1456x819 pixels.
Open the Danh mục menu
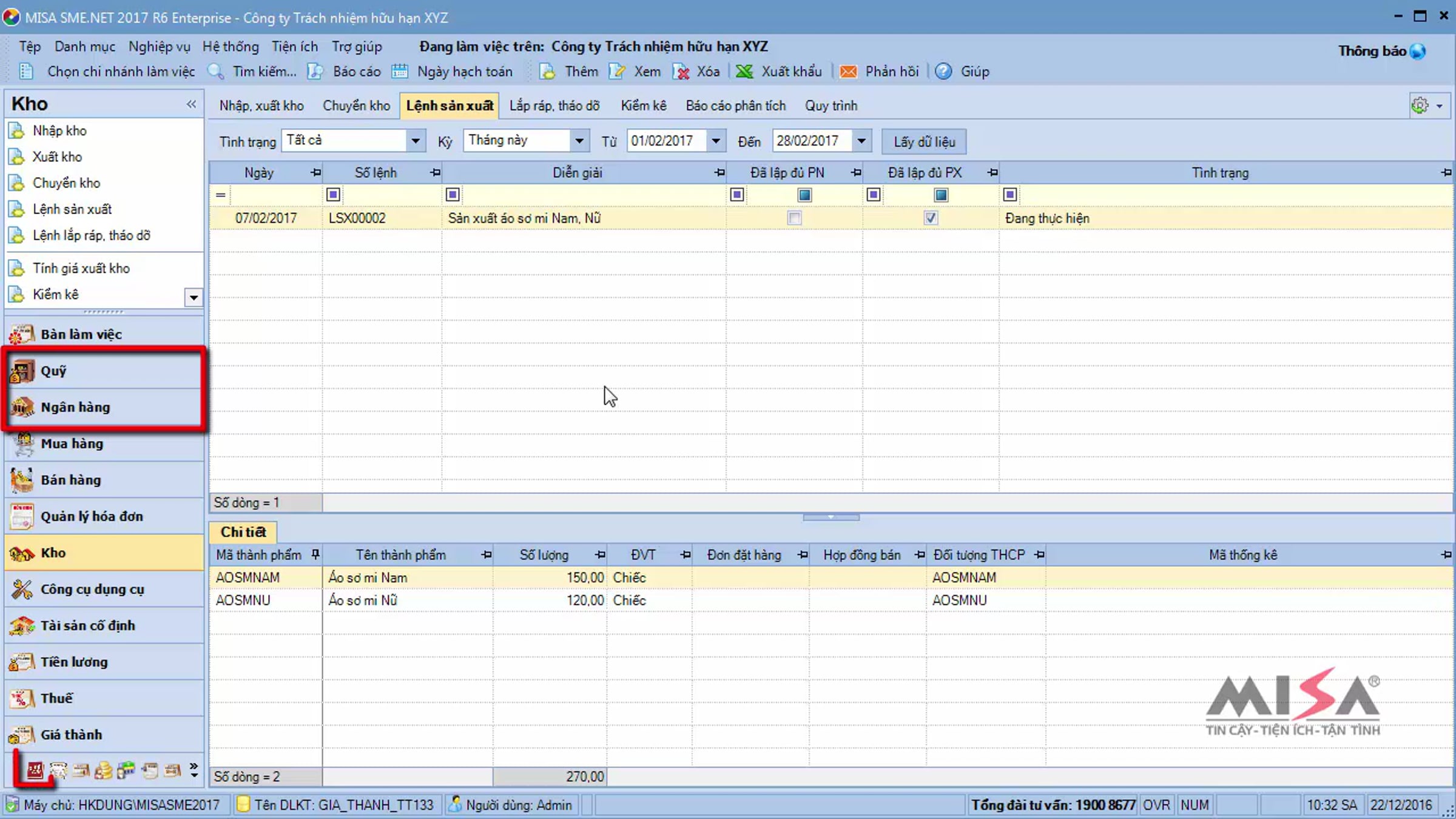84,47
